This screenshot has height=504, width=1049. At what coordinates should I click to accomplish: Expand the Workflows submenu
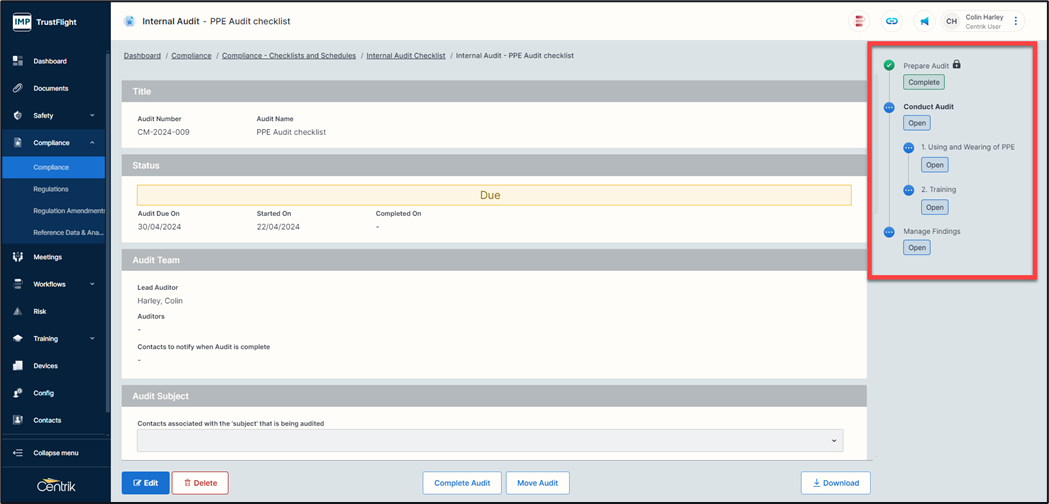pyautogui.click(x=92, y=284)
